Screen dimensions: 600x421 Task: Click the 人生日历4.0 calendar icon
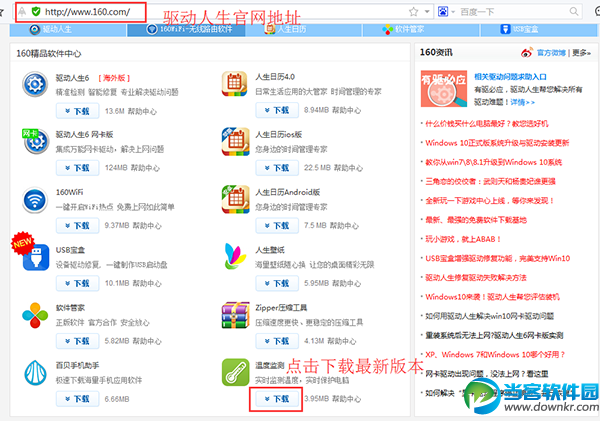[234, 84]
